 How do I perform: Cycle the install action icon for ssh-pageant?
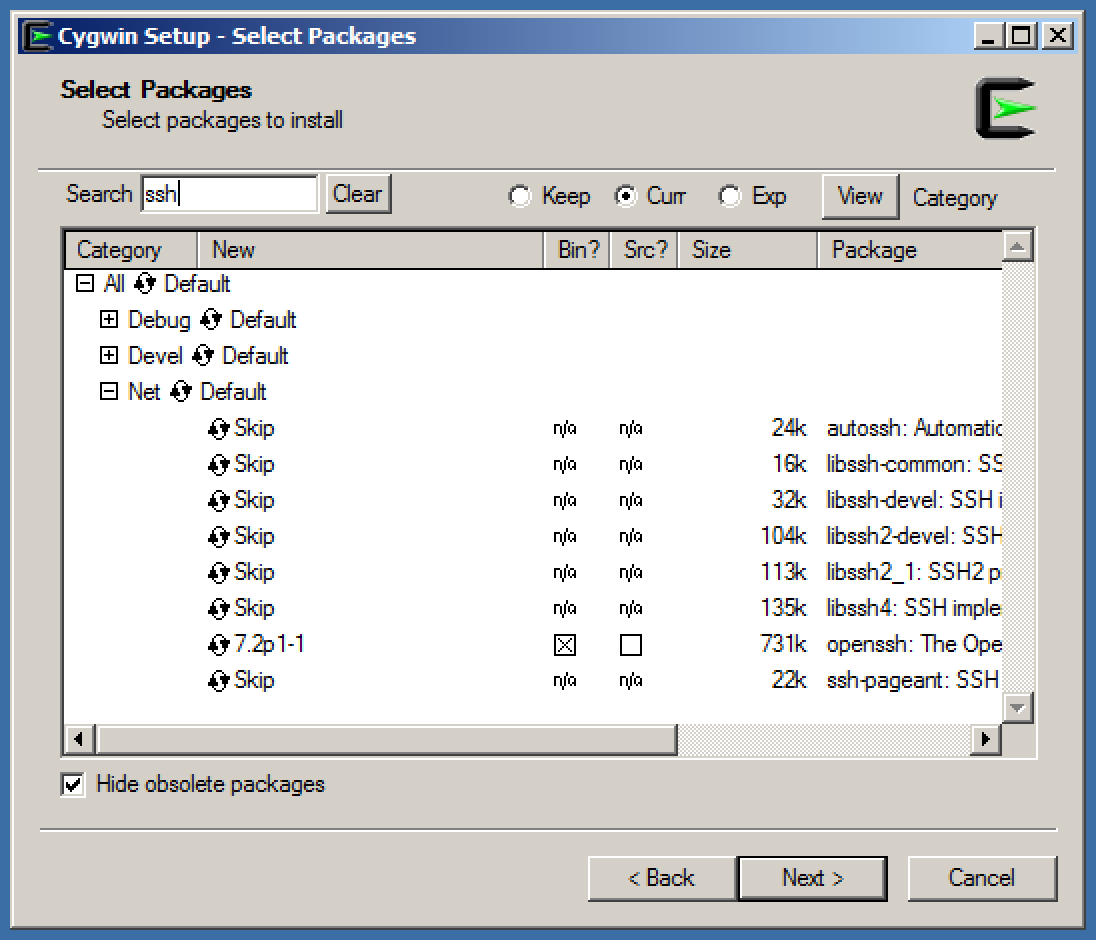[219, 681]
